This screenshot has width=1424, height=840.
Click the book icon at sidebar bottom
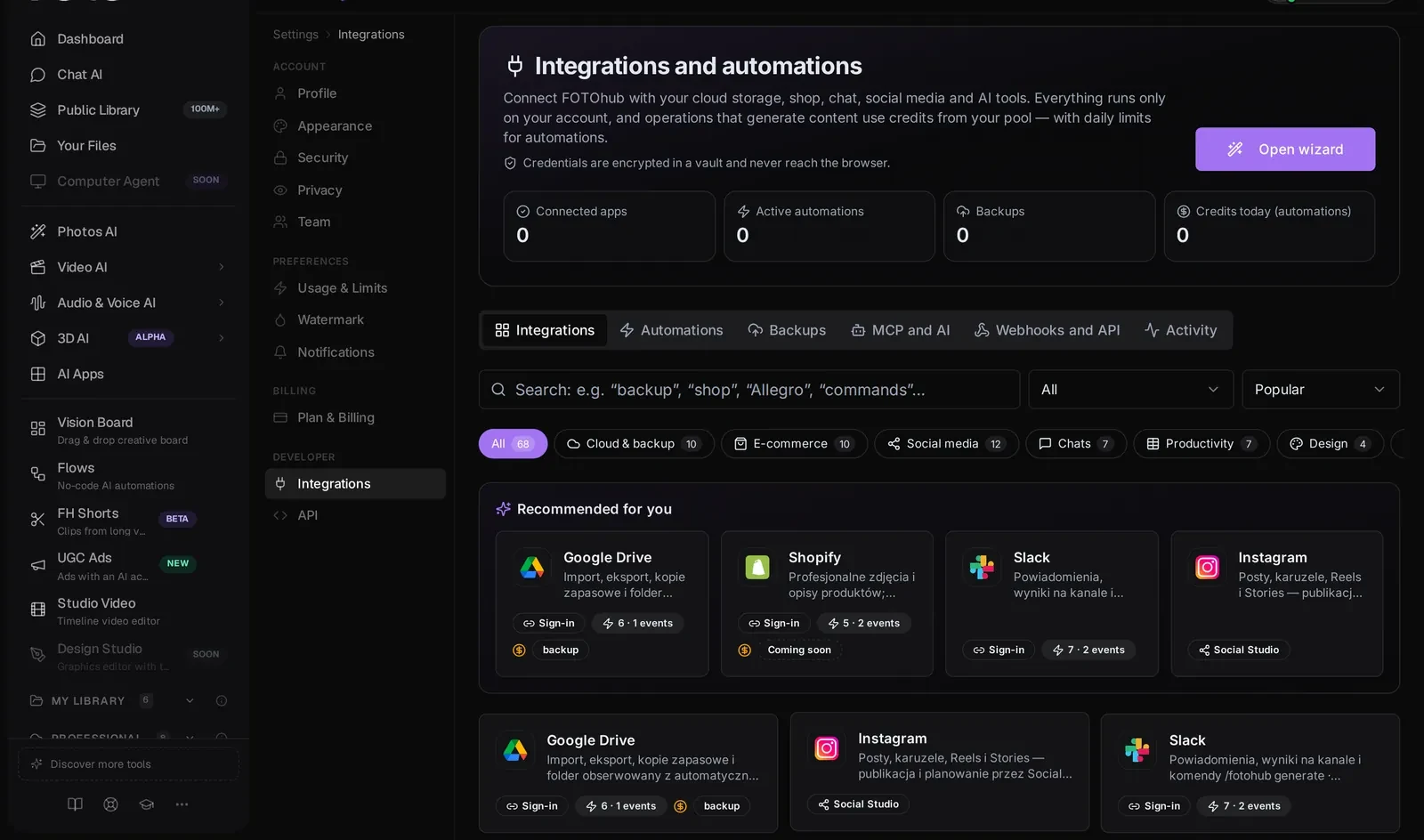75,804
